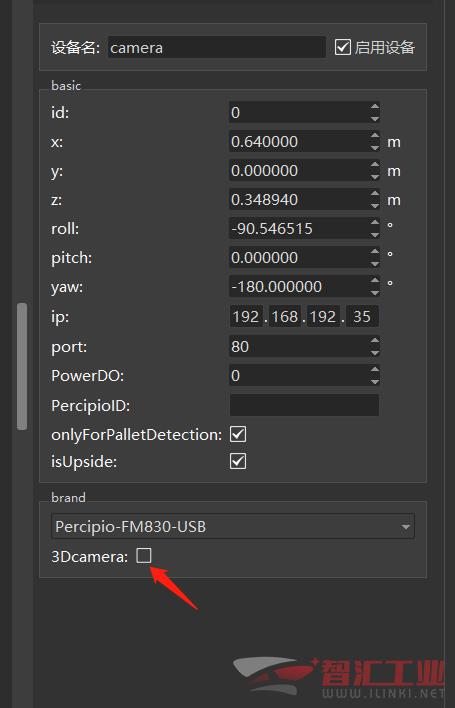This screenshot has width=455, height=708.
Task: Increase the id value with up arrow
Action: point(375,107)
